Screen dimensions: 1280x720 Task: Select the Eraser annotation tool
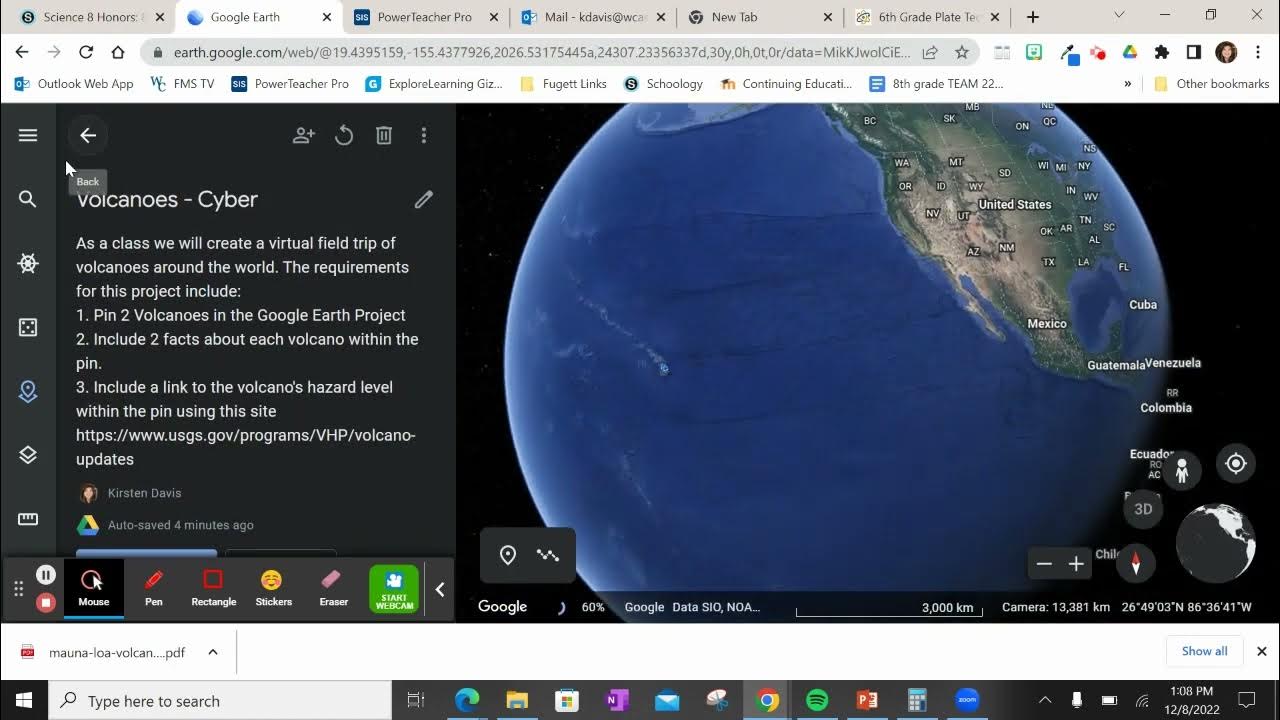coord(333,588)
